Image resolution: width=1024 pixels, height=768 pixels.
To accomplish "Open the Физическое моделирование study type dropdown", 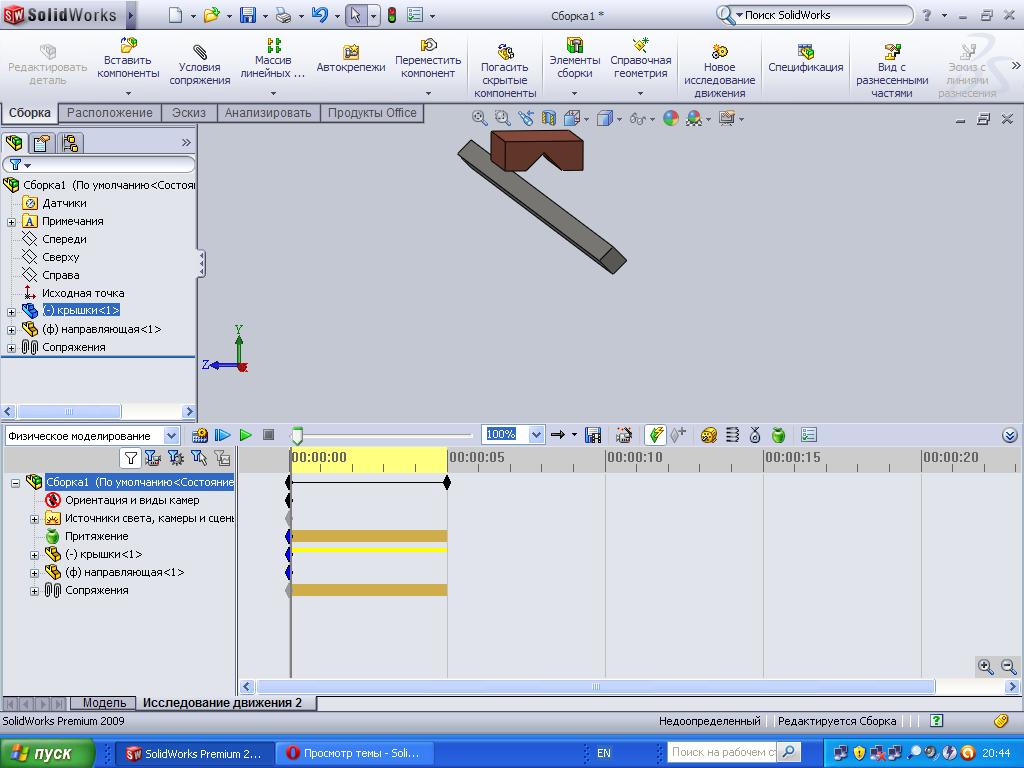I will tap(171, 435).
